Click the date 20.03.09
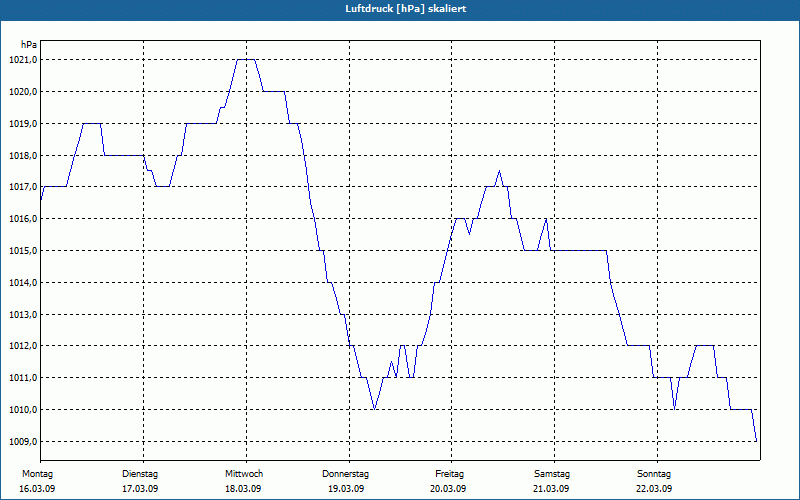This screenshot has width=800, height=500. coord(448,489)
